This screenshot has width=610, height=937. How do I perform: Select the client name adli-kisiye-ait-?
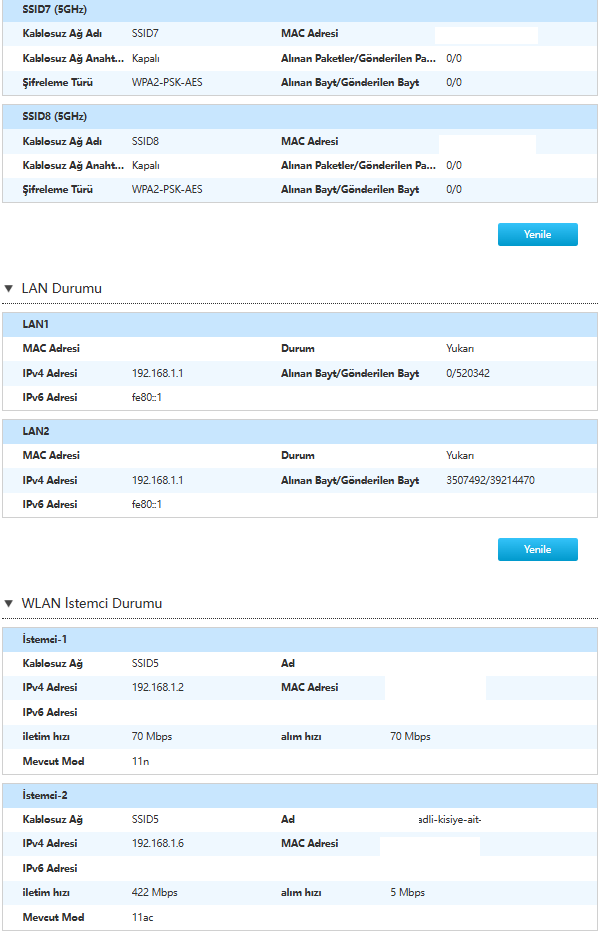(450, 820)
